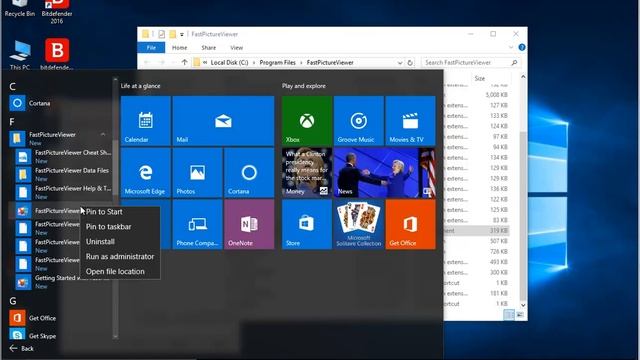Viewport: 640px width, 360px height.
Task: Click Up one level arrow in Explorer
Action: pyautogui.click(x=184, y=62)
